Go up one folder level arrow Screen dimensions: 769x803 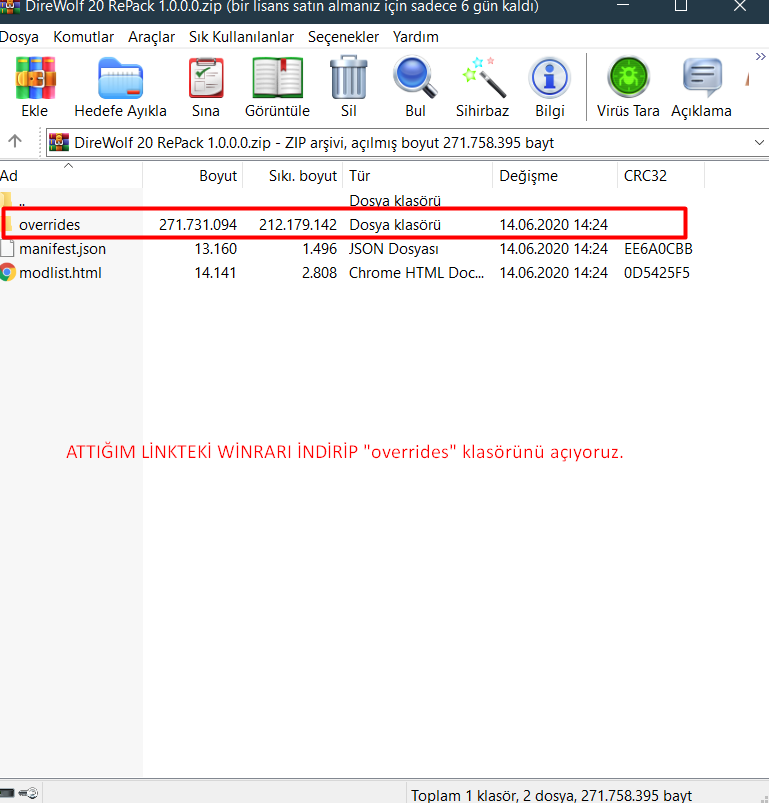click(x=15, y=141)
